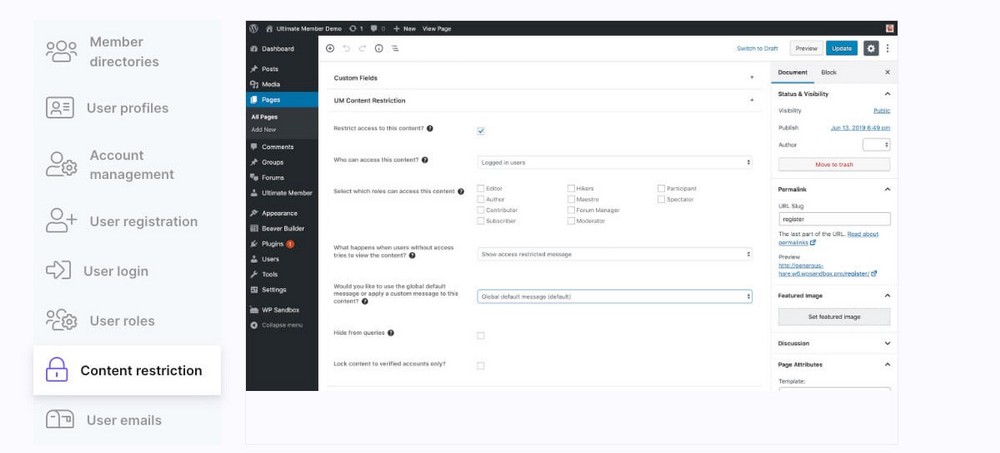
Task: Check the Contributor role checkbox
Action: point(480,210)
